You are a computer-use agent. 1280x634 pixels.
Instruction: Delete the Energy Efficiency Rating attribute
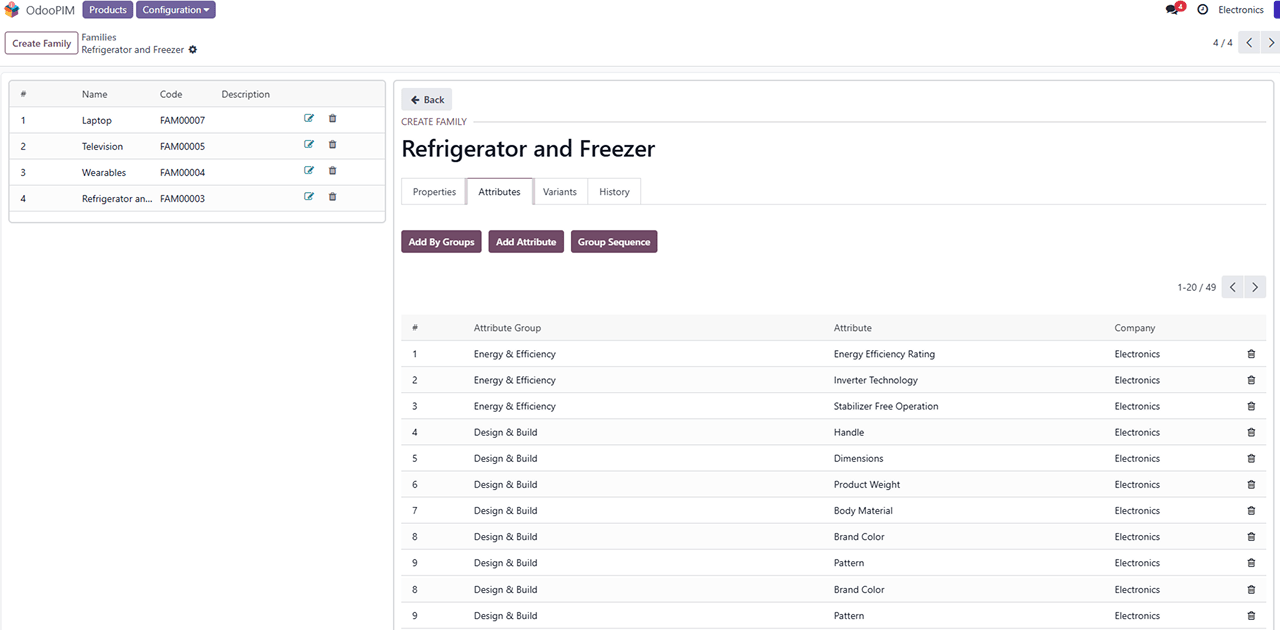[x=1251, y=354]
